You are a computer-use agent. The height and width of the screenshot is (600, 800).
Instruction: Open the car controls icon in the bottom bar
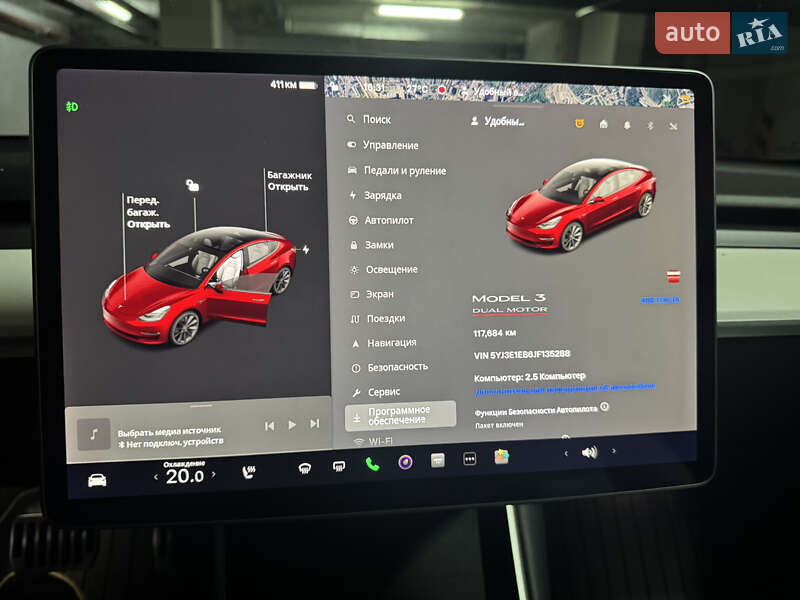(x=97, y=480)
